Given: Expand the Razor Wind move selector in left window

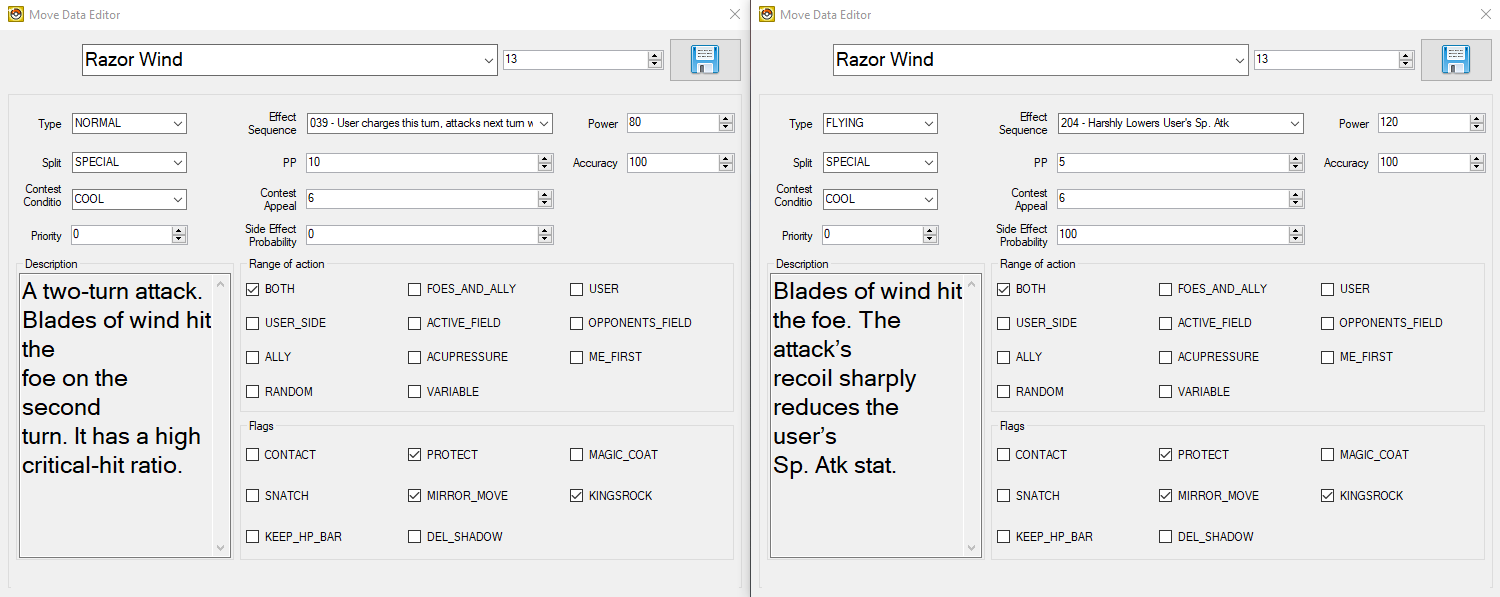Looking at the screenshot, I should coord(489,60).
